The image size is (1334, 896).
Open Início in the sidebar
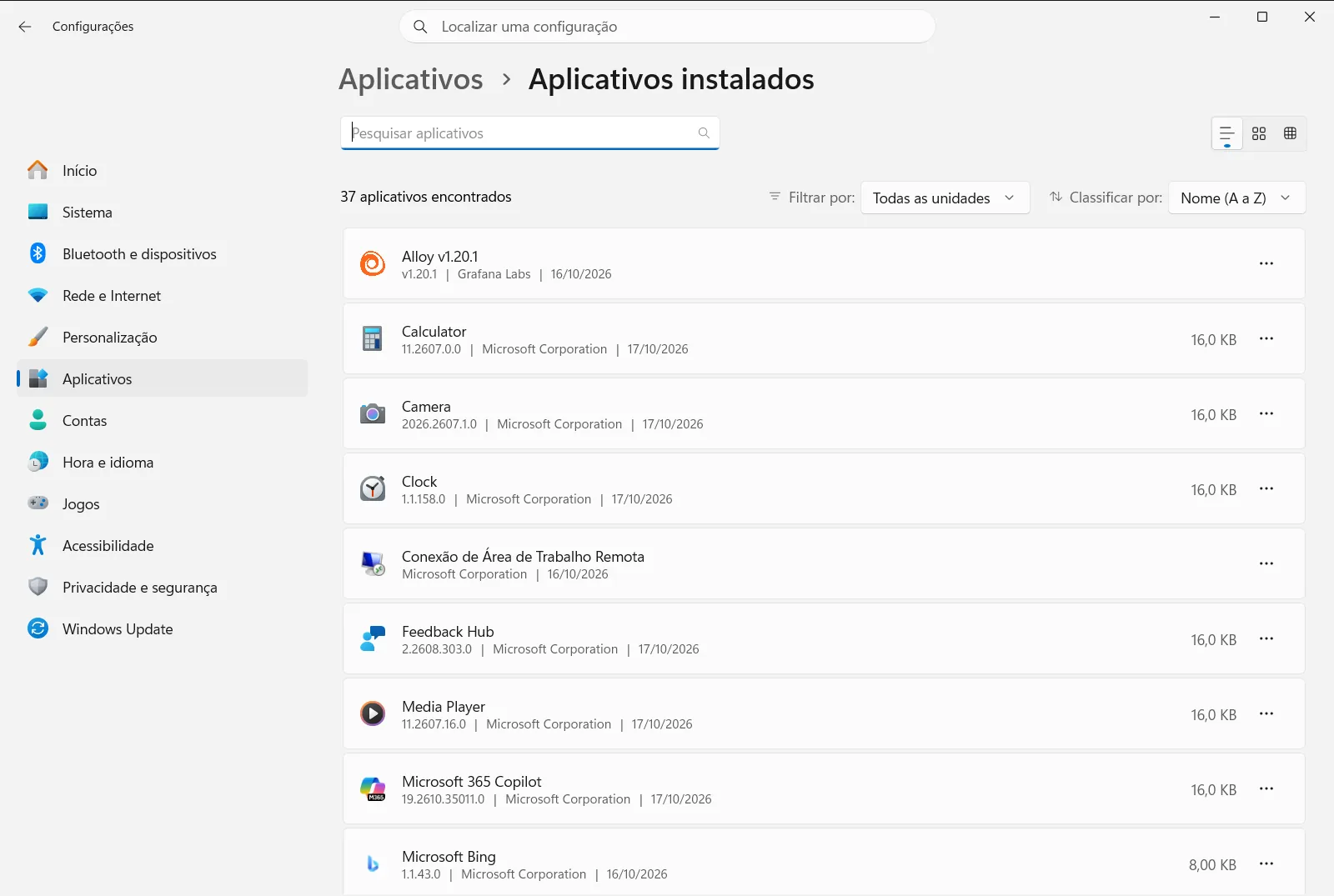coord(163,171)
